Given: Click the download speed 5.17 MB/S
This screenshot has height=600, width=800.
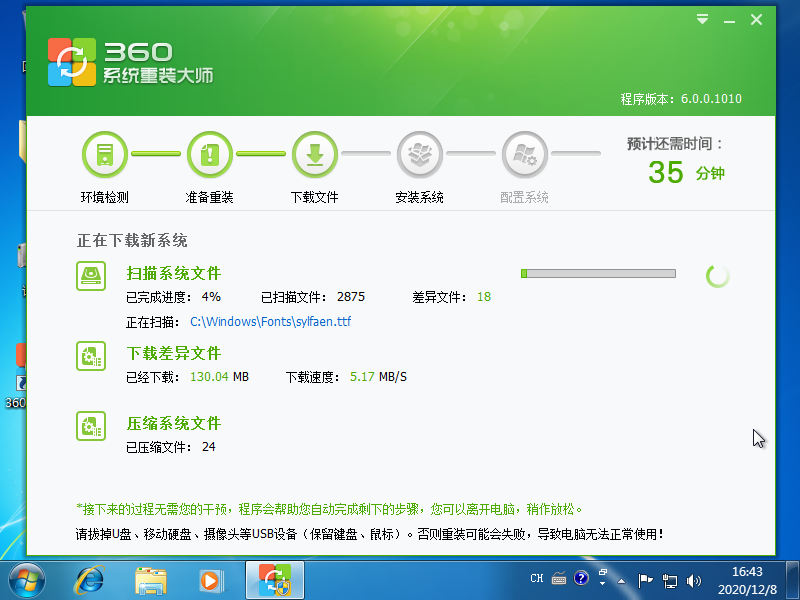Looking at the screenshot, I should (x=378, y=377).
